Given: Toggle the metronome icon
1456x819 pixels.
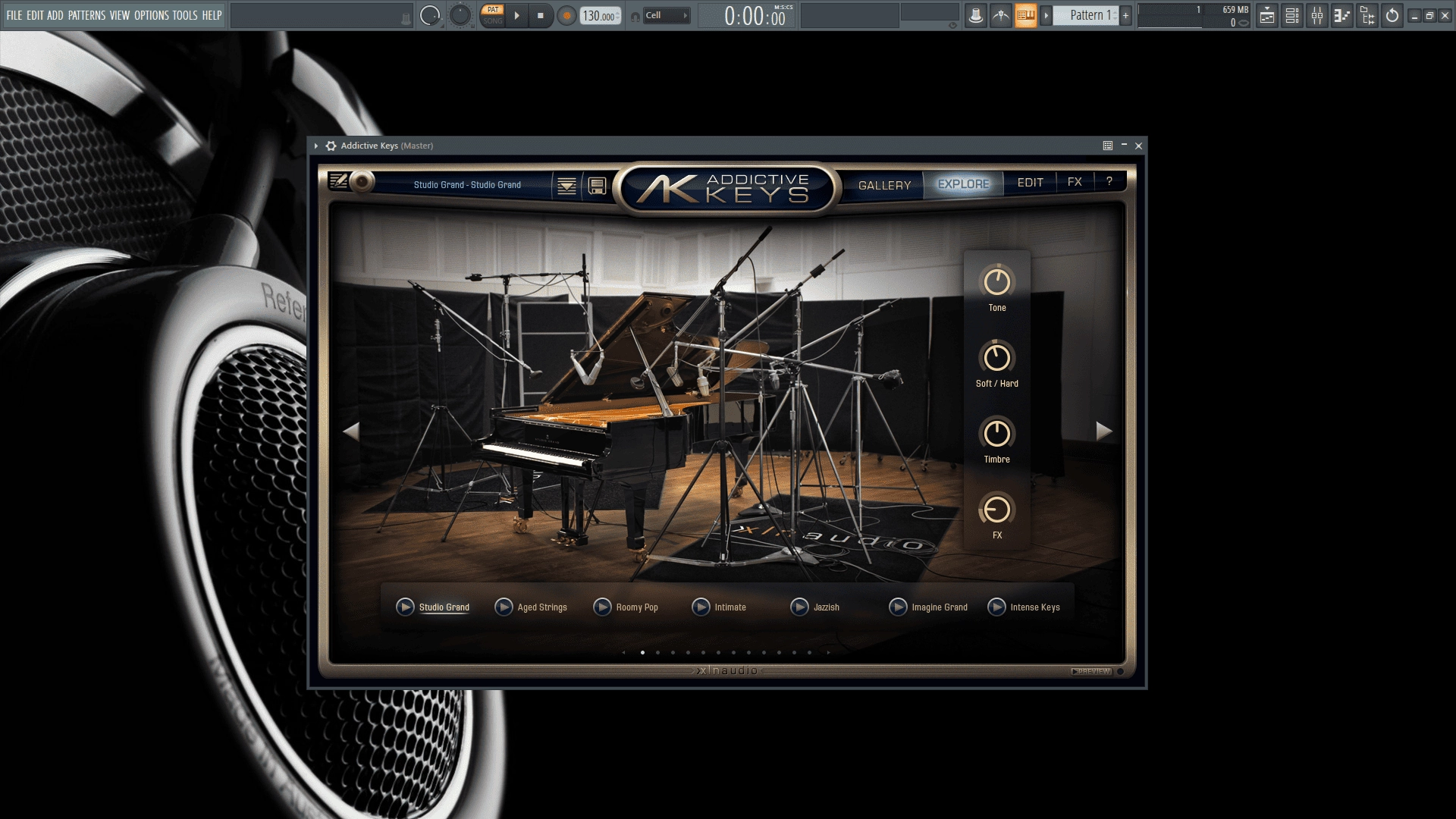Looking at the screenshot, I should tap(976, 15).
